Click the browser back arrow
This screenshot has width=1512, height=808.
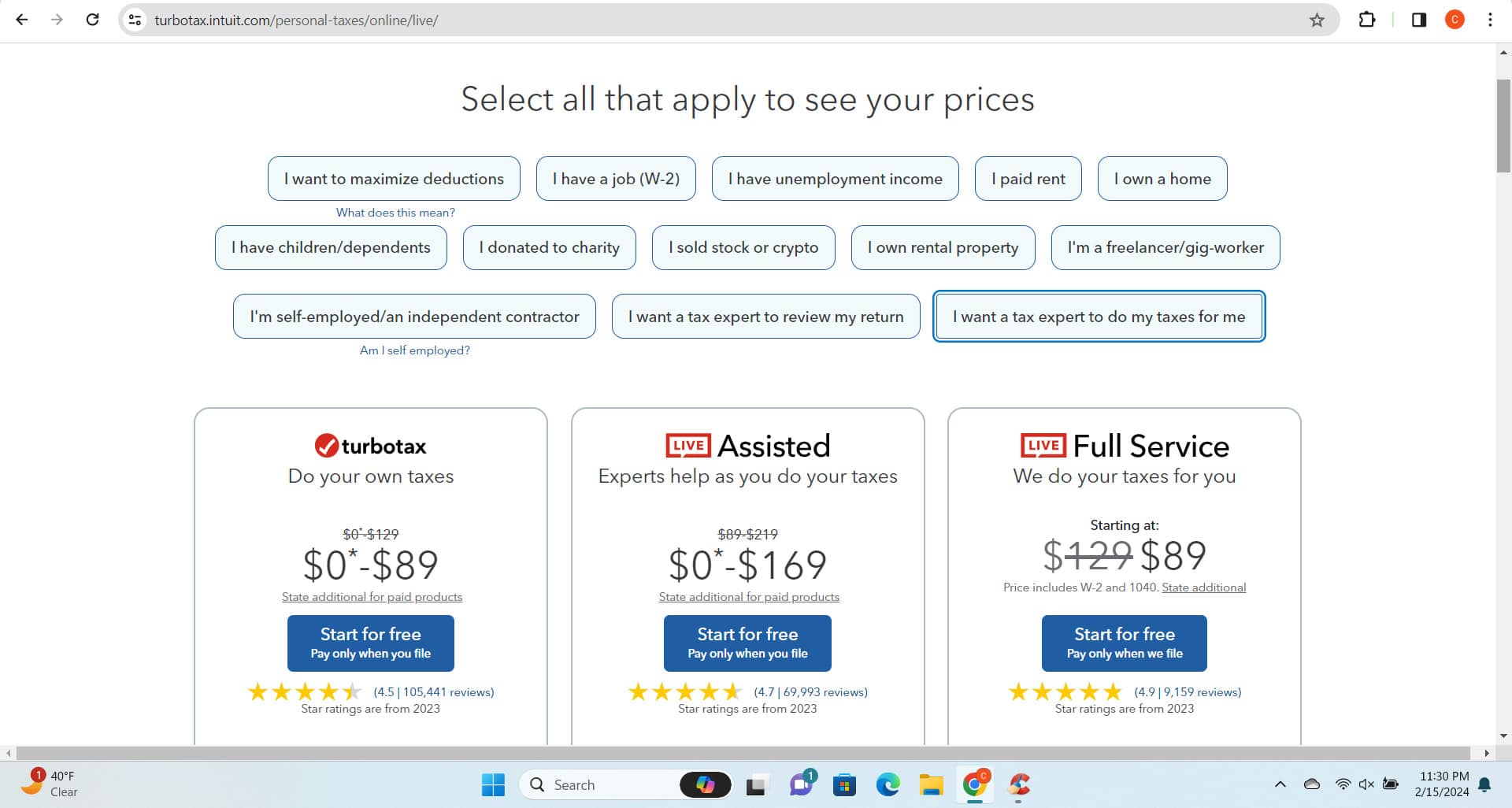pyautogui.click(x=22, y=20)
